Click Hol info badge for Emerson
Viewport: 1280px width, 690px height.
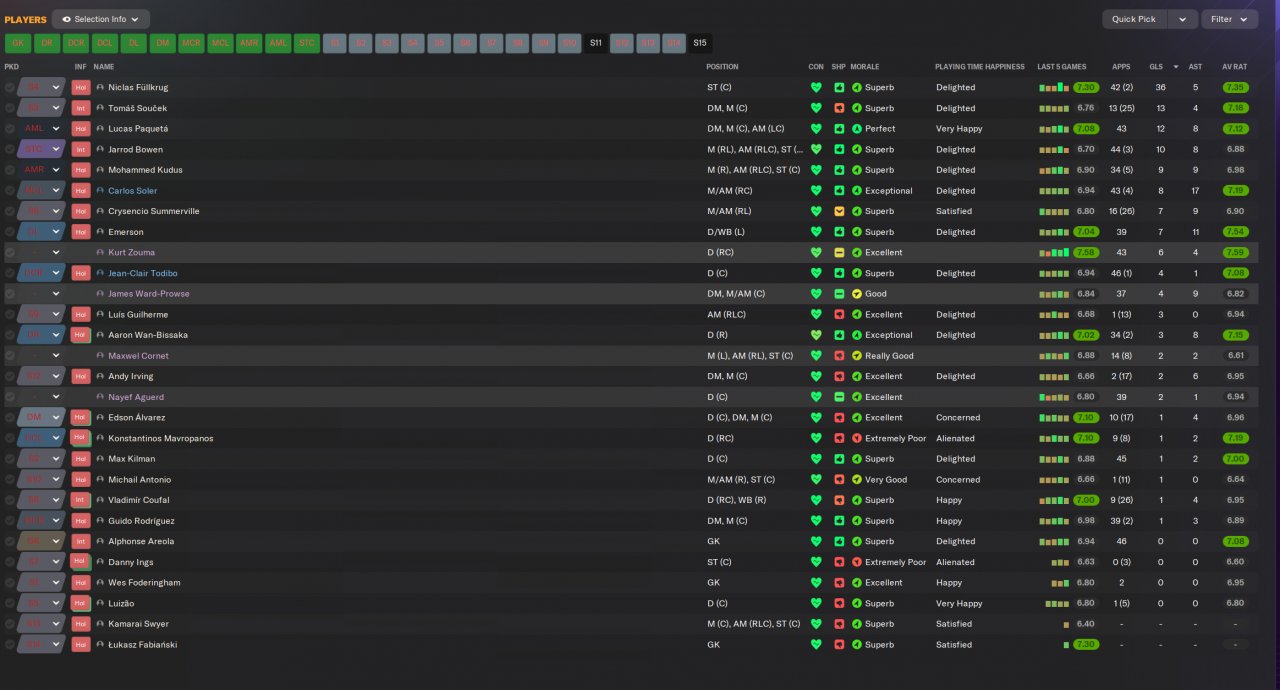coord(81,232)
